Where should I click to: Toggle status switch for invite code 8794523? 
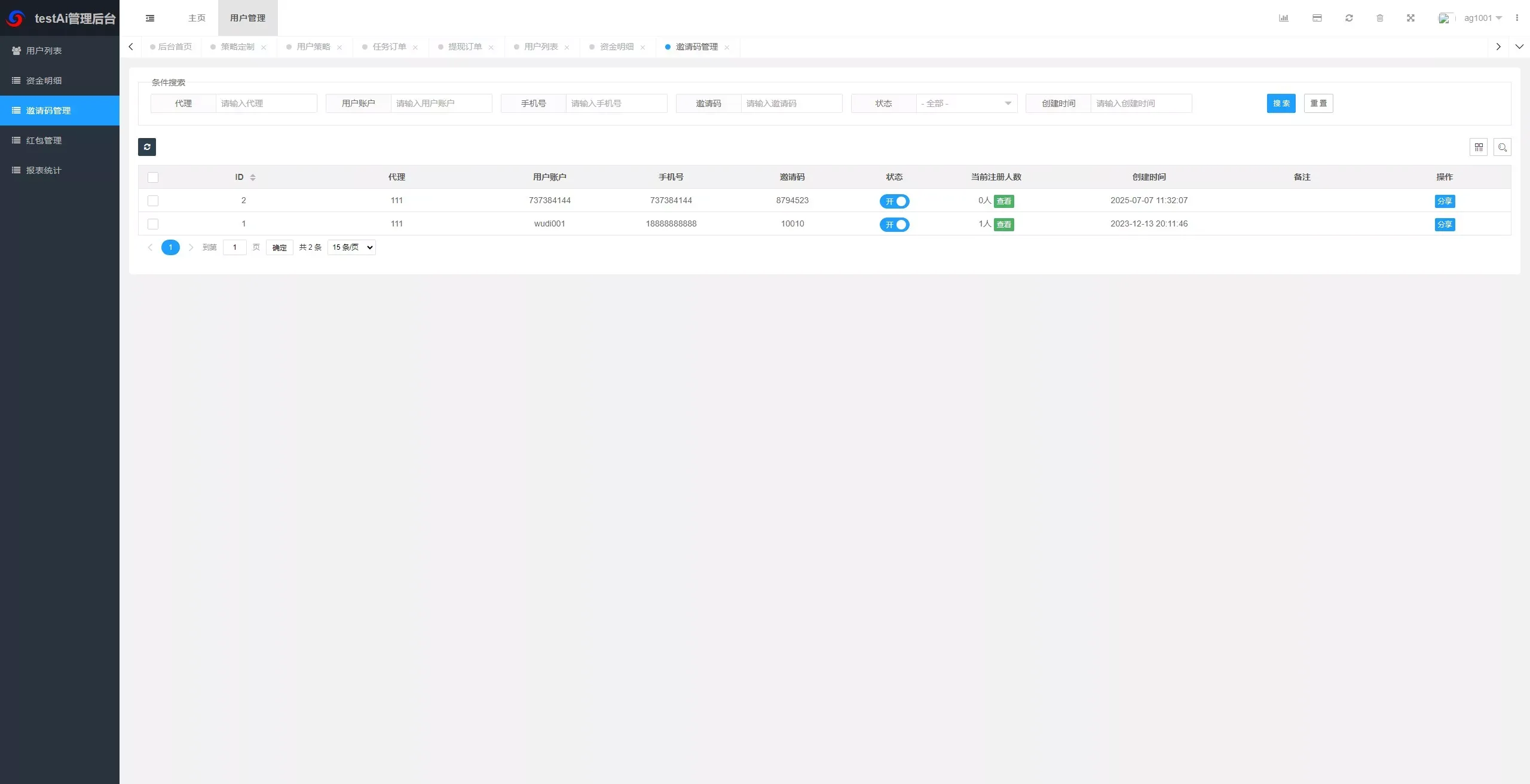[895, 201]
